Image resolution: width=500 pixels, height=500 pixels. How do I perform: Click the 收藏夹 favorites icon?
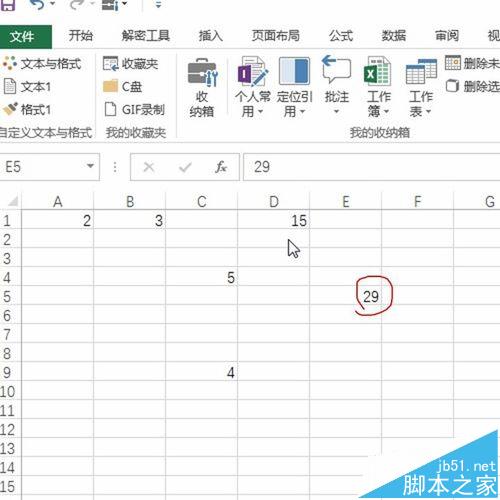110,64
